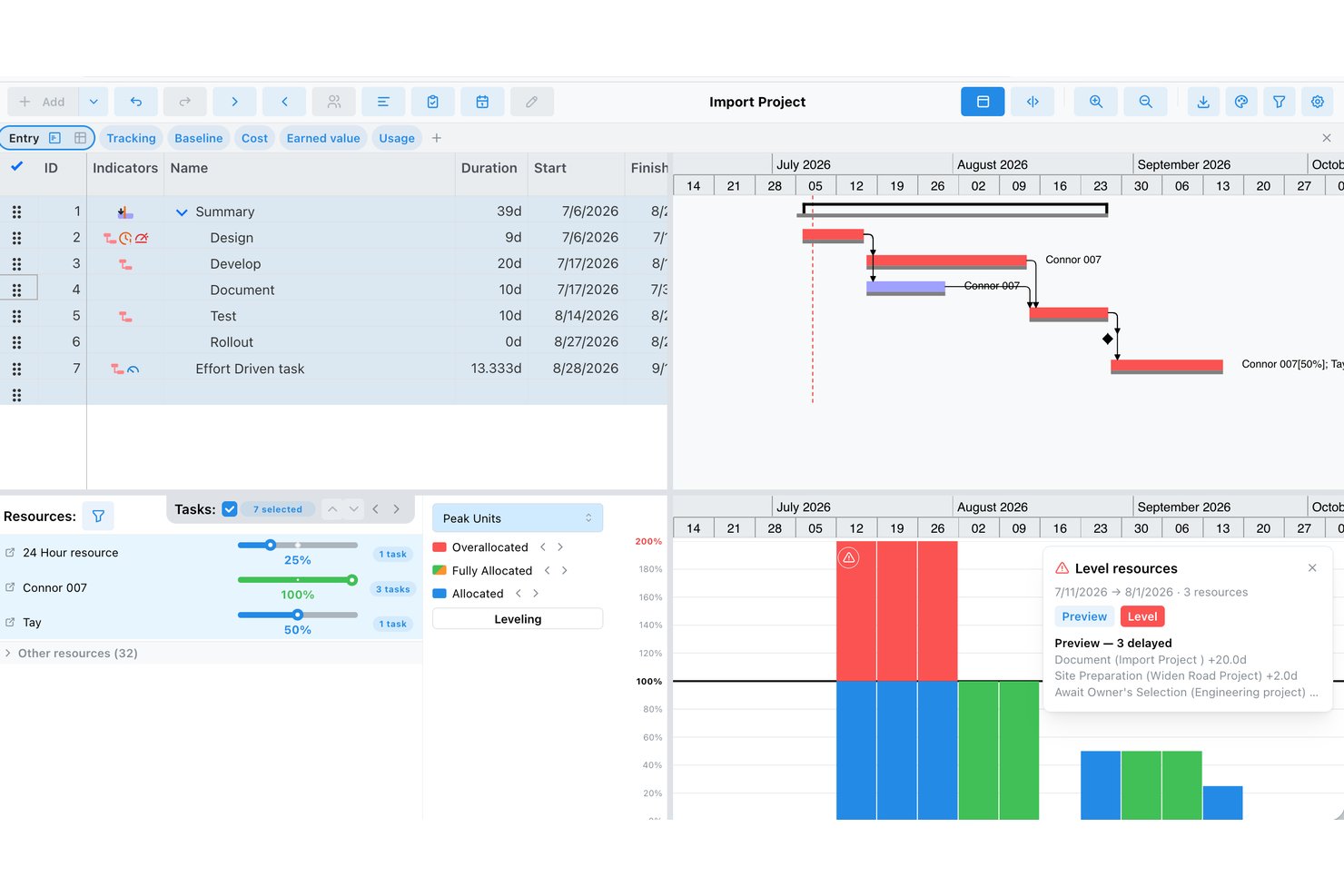
Task: Open the settings gear icon
Action: [1318, 102]
